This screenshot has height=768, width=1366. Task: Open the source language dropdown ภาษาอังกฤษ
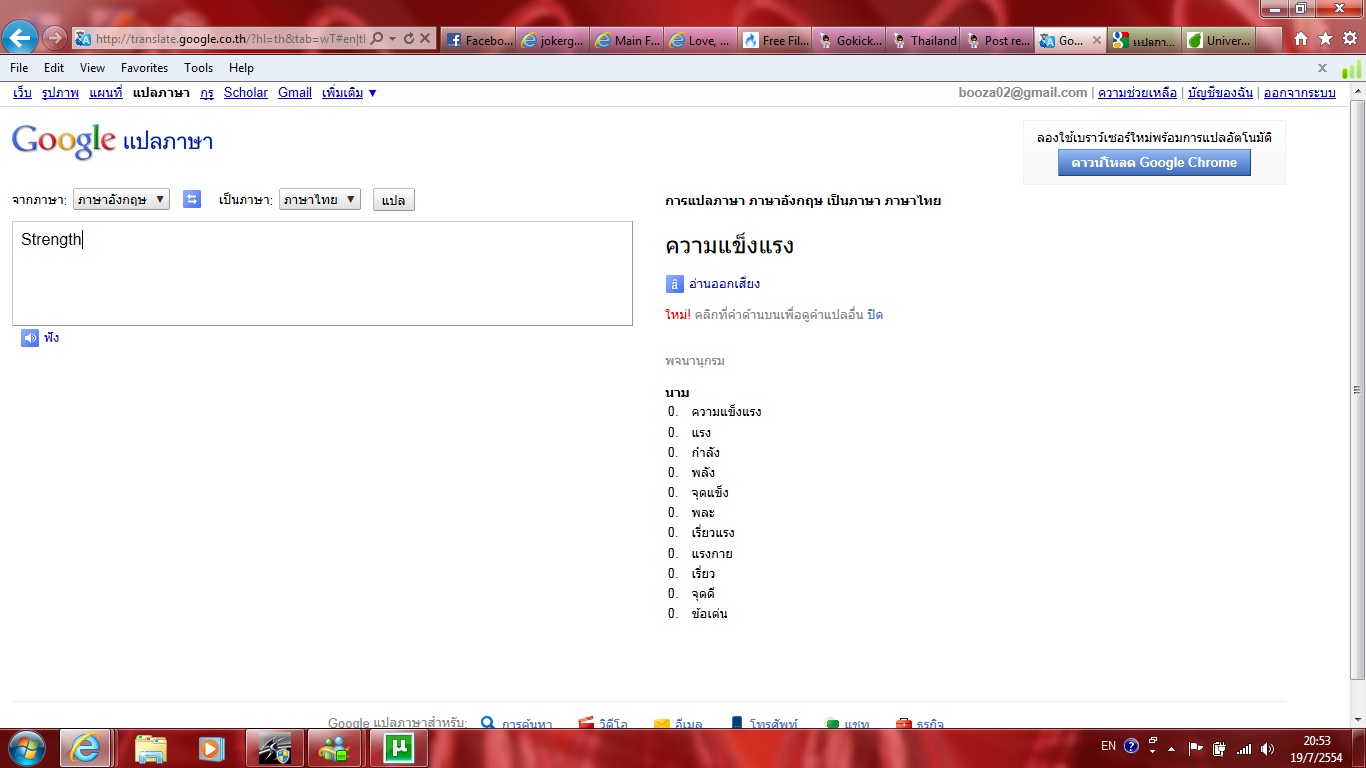coord(121,199)
